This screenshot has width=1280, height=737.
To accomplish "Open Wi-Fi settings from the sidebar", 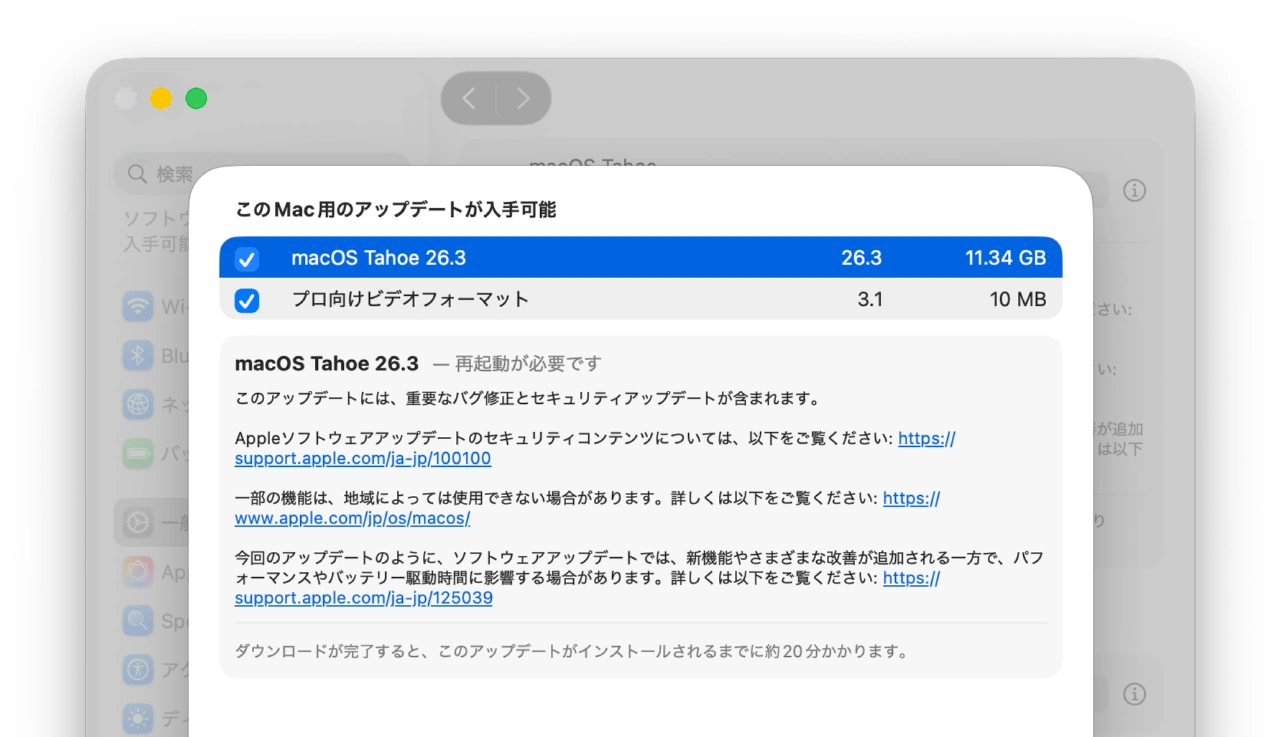I will point(140,307).
